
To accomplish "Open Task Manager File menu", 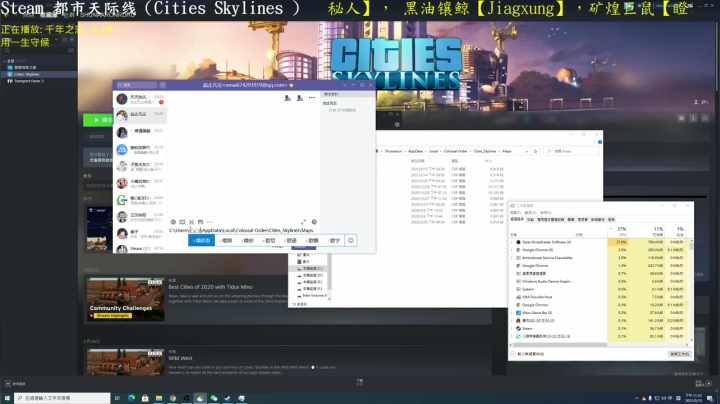I will pyautogui.click(x=515, y=213).
